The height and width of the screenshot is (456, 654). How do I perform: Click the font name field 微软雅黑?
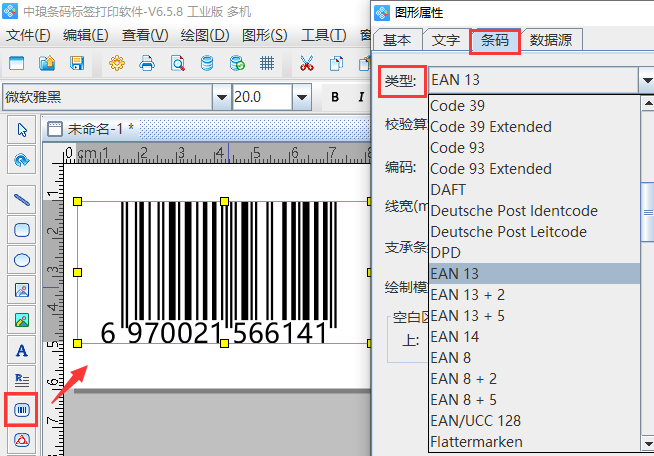[108, 97]
